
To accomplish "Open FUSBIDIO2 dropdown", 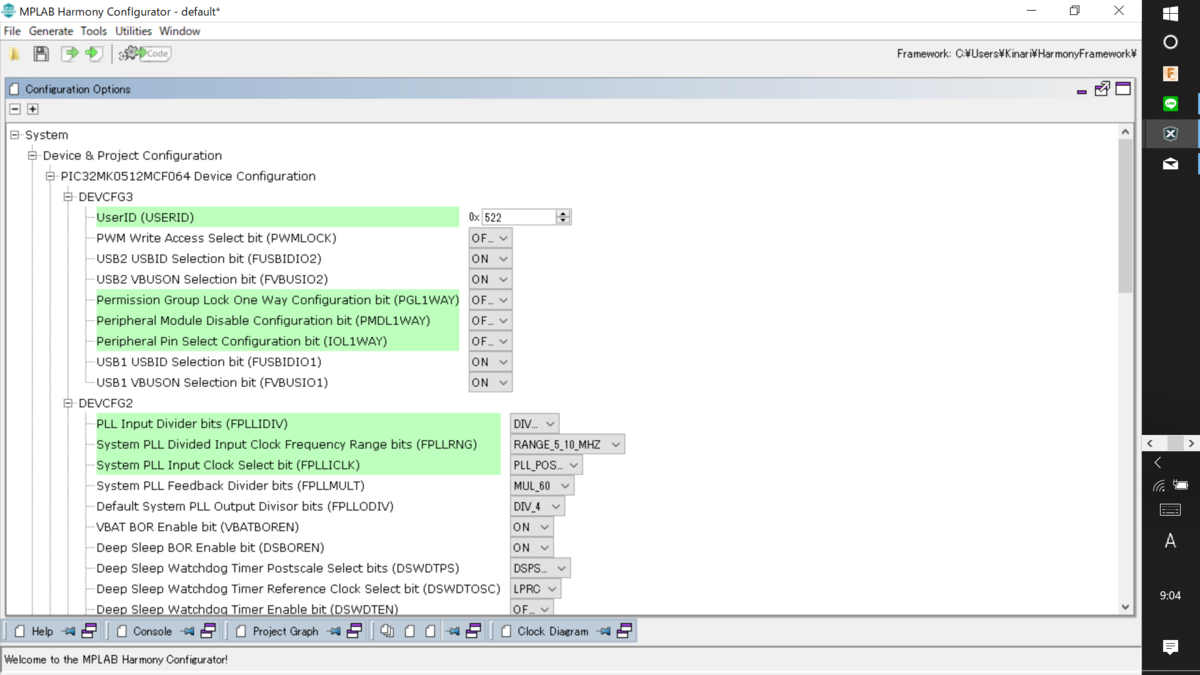I will 490,259.
